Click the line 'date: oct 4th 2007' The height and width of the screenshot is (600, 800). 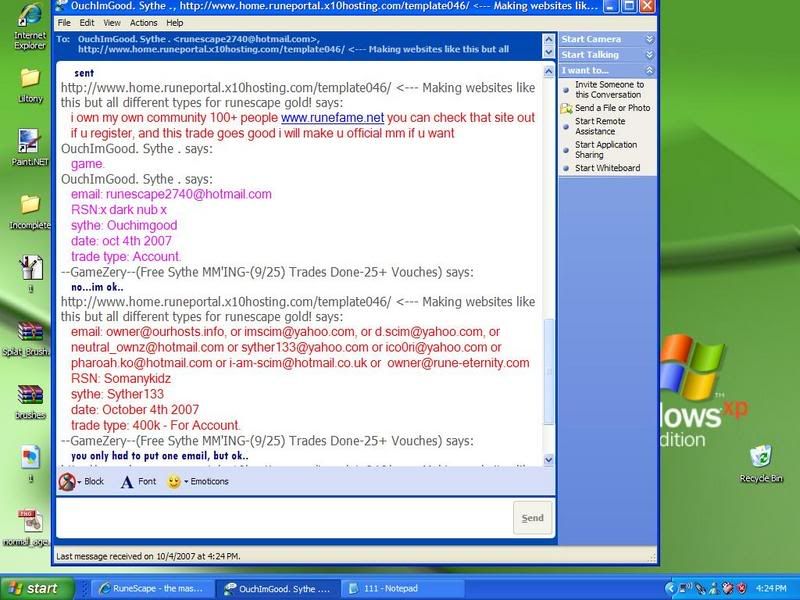121,241
